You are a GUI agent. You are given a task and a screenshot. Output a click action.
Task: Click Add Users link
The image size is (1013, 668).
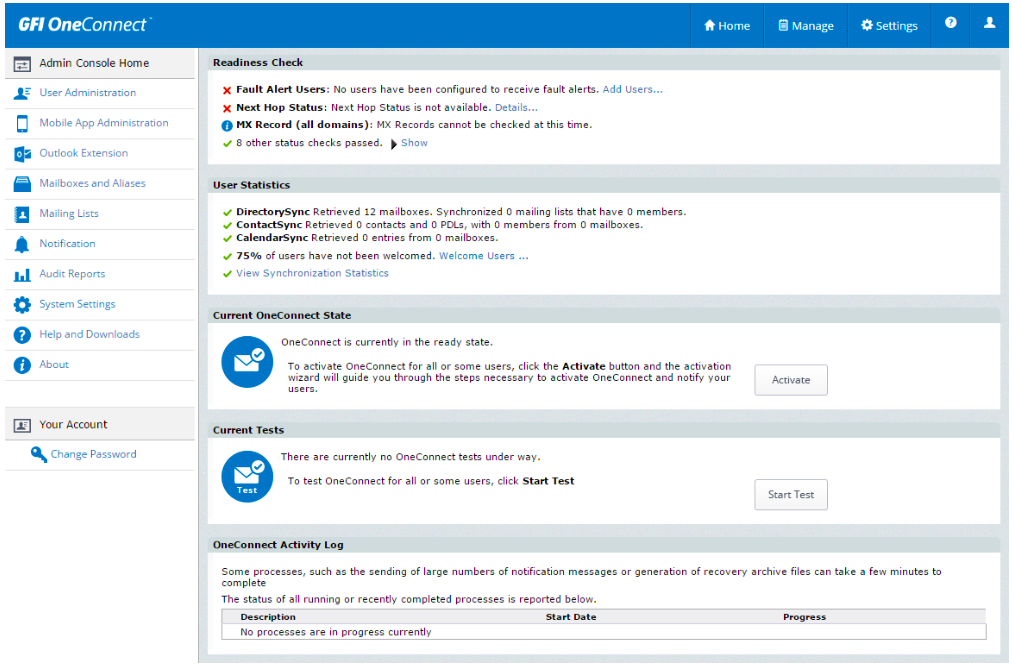click(632, 90)
